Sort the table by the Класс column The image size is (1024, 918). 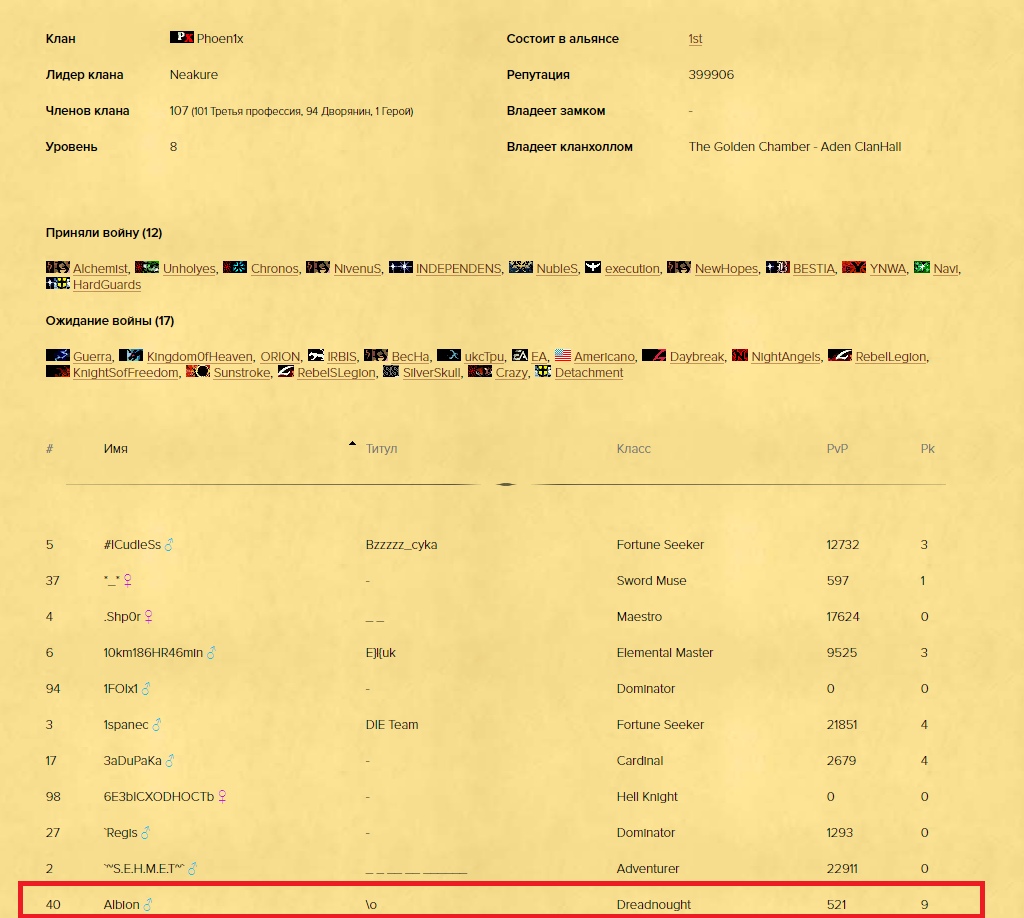[x=633, y=449]
